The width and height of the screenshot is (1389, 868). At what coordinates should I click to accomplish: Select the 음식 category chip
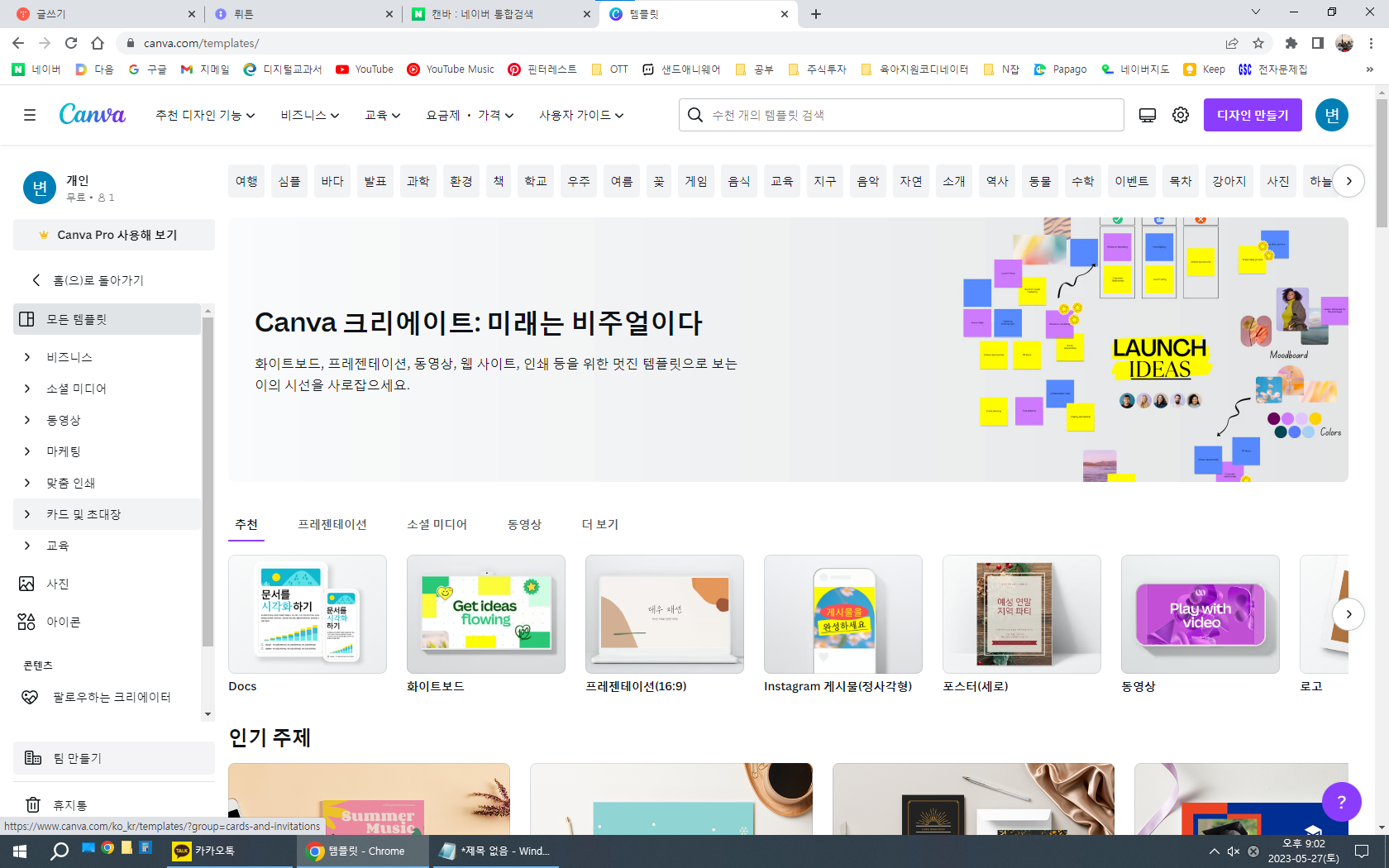click(739, 181)
